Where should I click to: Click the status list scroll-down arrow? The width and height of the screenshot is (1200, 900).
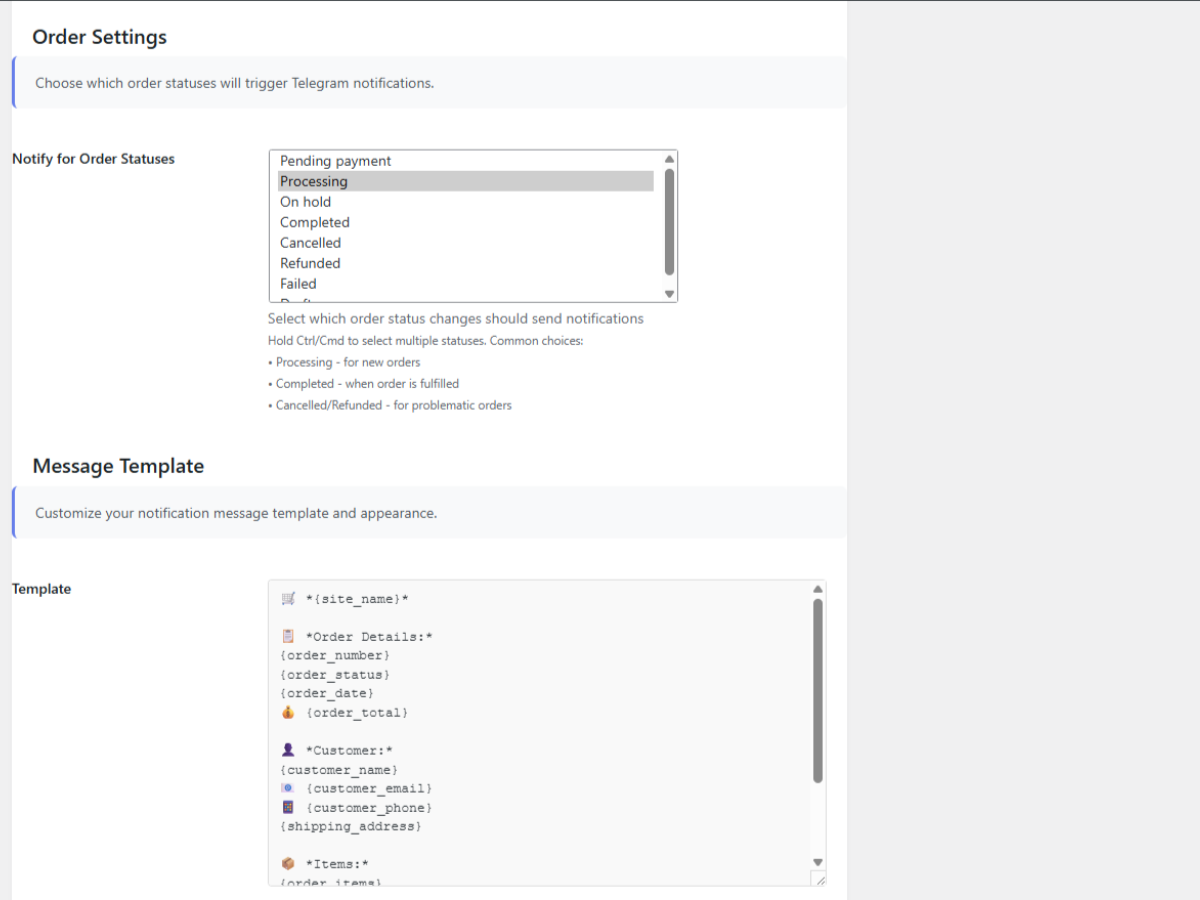tap(669, 293)
